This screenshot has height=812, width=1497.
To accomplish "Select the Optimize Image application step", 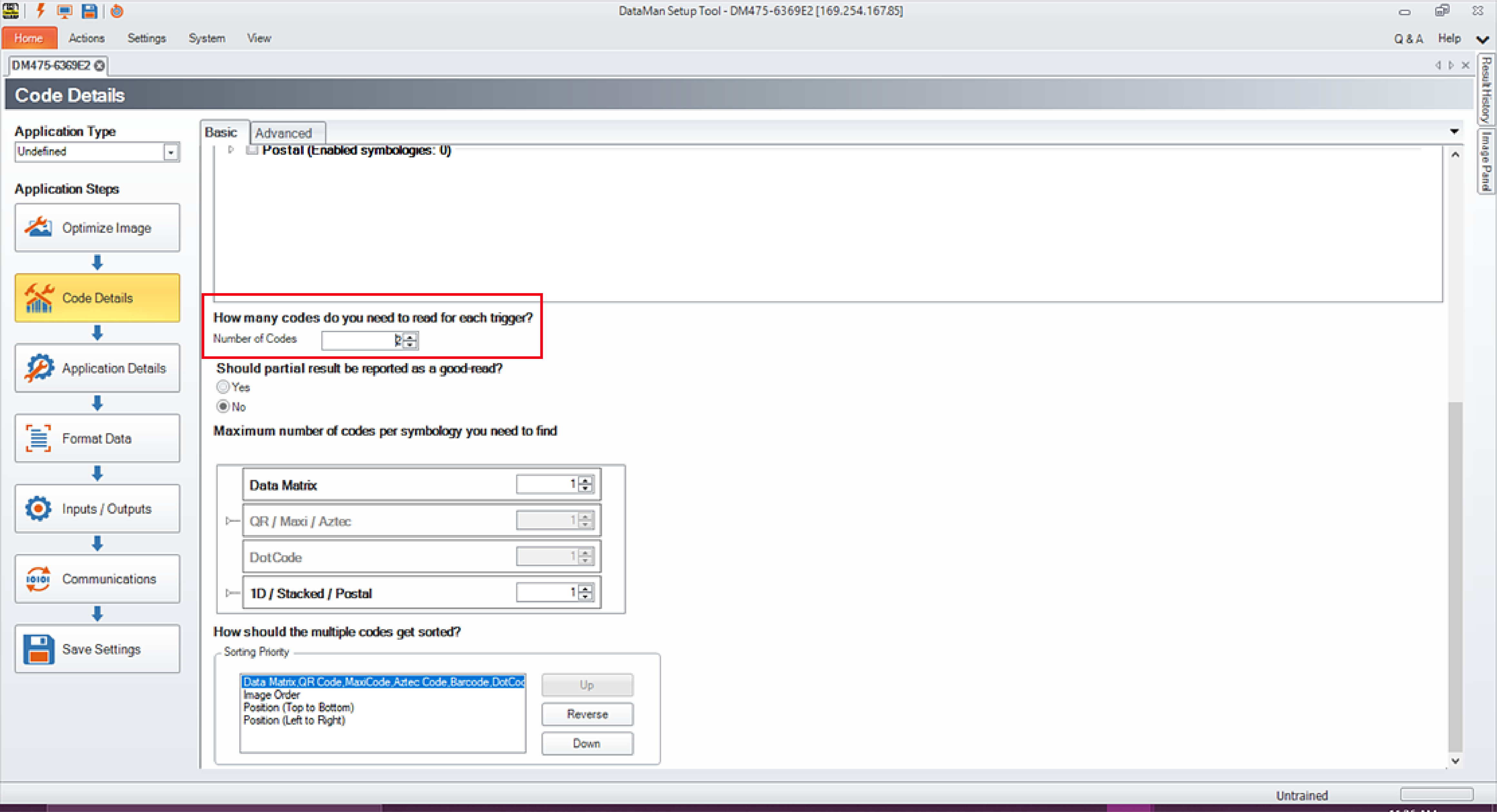I will pyautogui.click(x=97, y=227).
